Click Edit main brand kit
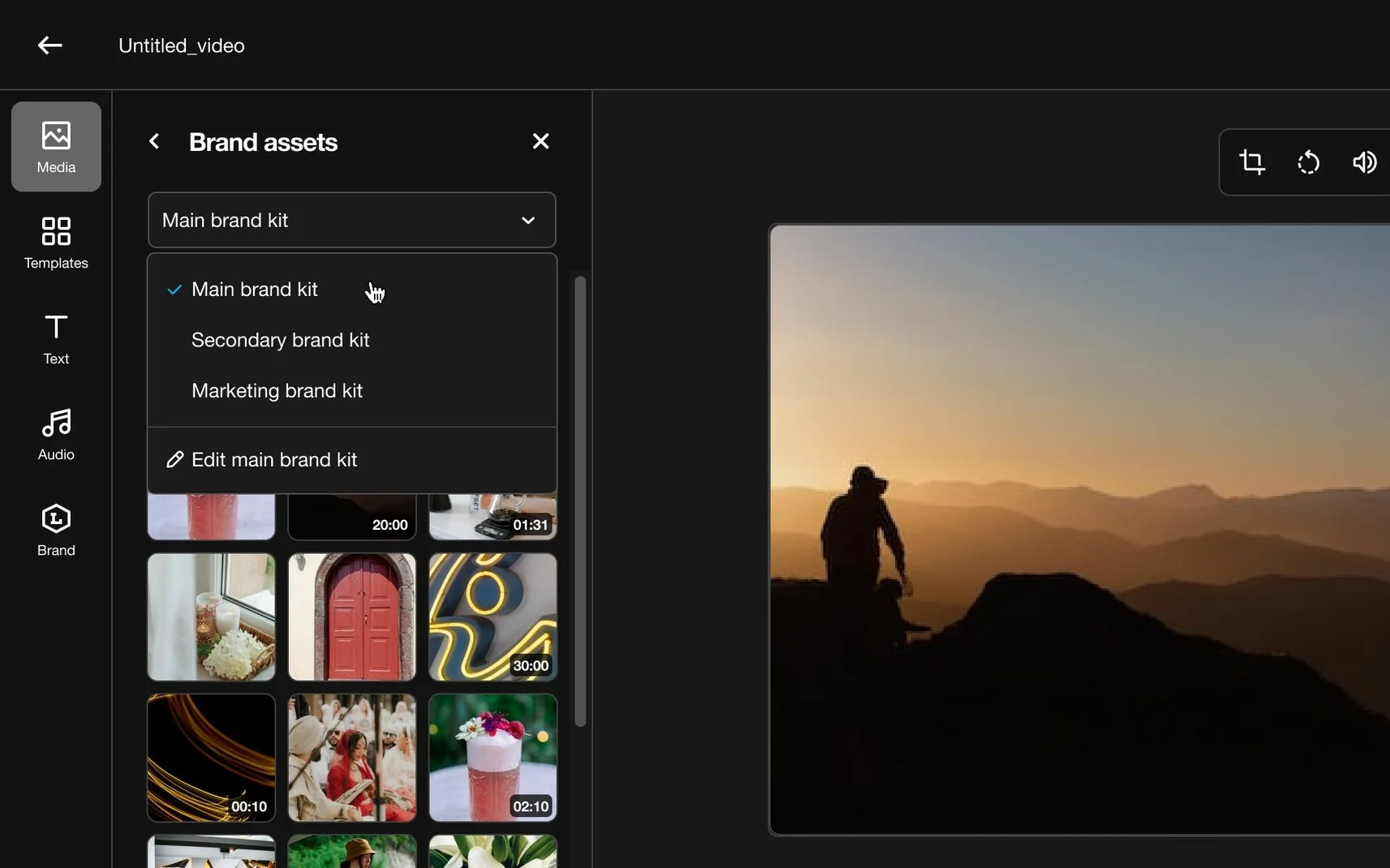Screen dimensions: 1390x868 [352, 459]
